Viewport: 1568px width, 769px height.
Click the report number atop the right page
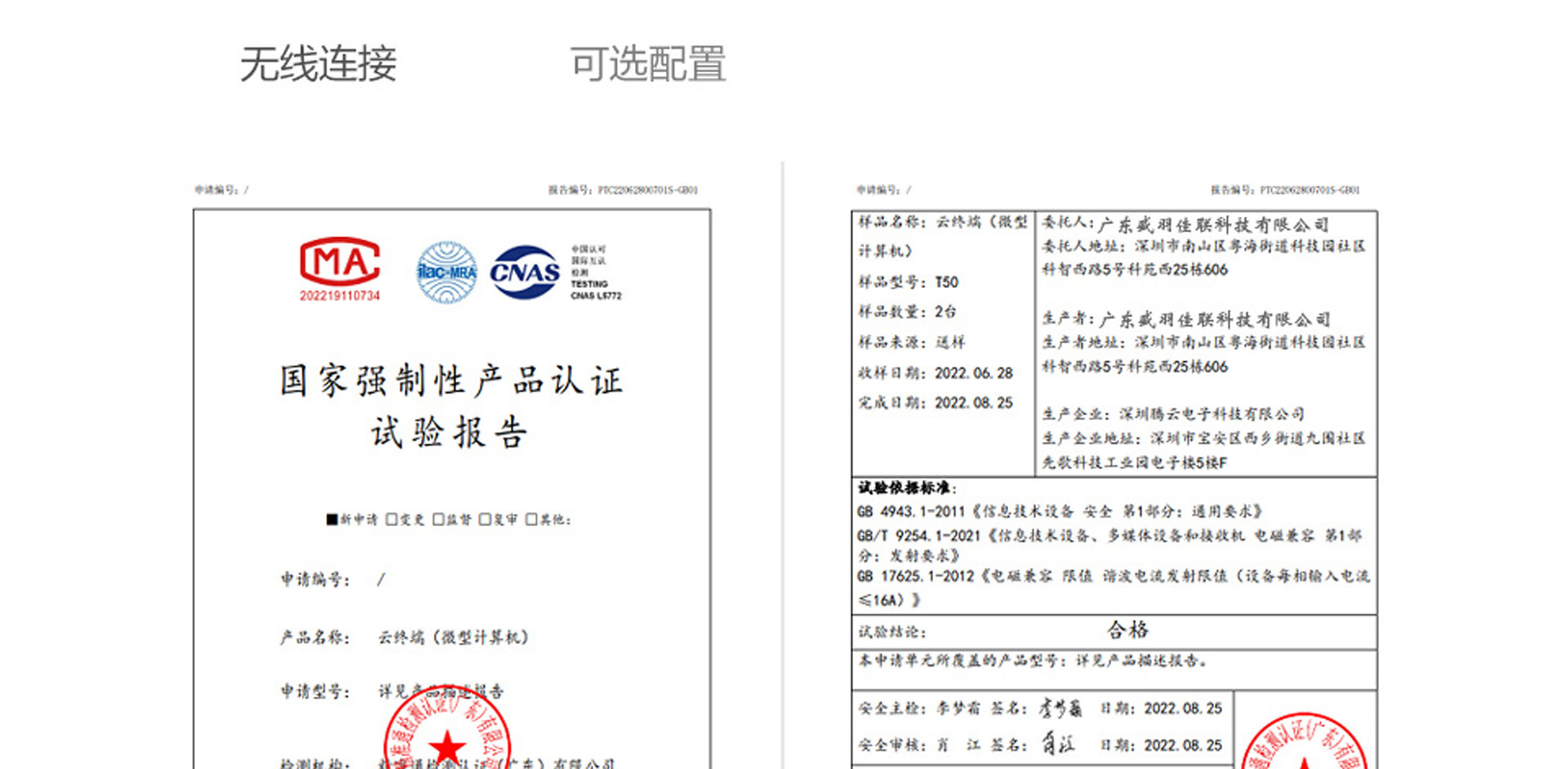1285,190
